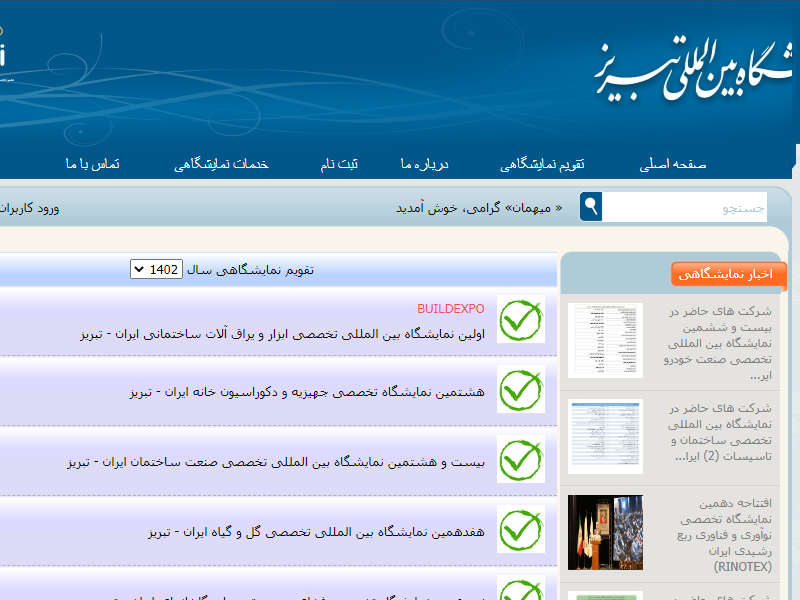Click green checkmark for گل و گیاه exhibition
This screenshot has height=600, width=800.
coord(520,531)
